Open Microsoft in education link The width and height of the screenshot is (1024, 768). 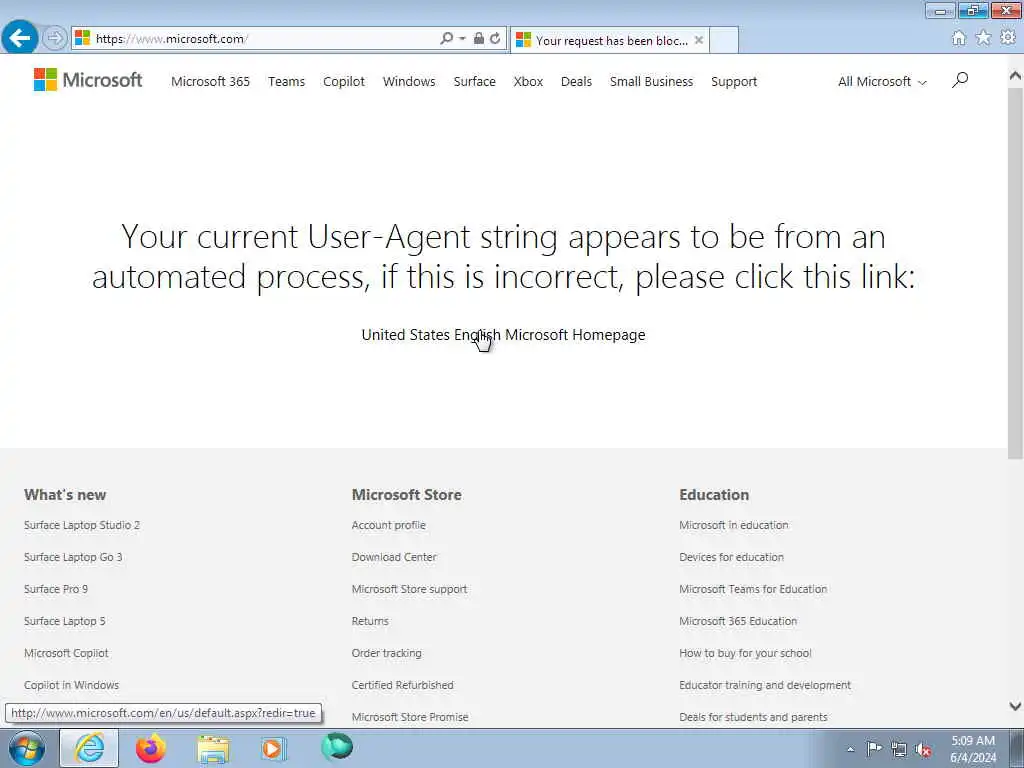733,525
